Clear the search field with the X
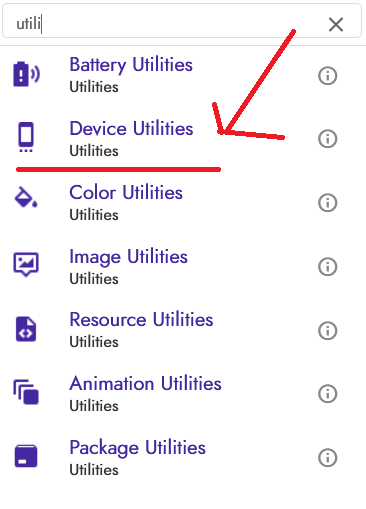Screen dimensions: 366x509 pyautogui.click(x=336, y=24)
